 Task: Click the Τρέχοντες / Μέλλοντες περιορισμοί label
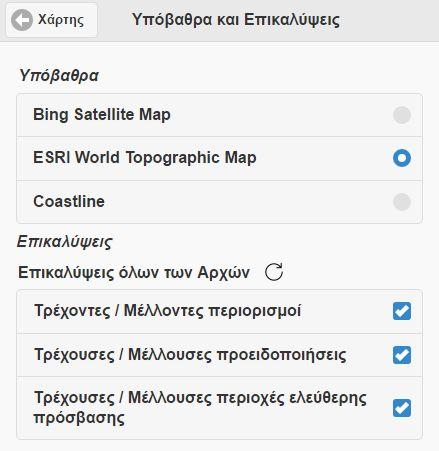click(168, 311)
